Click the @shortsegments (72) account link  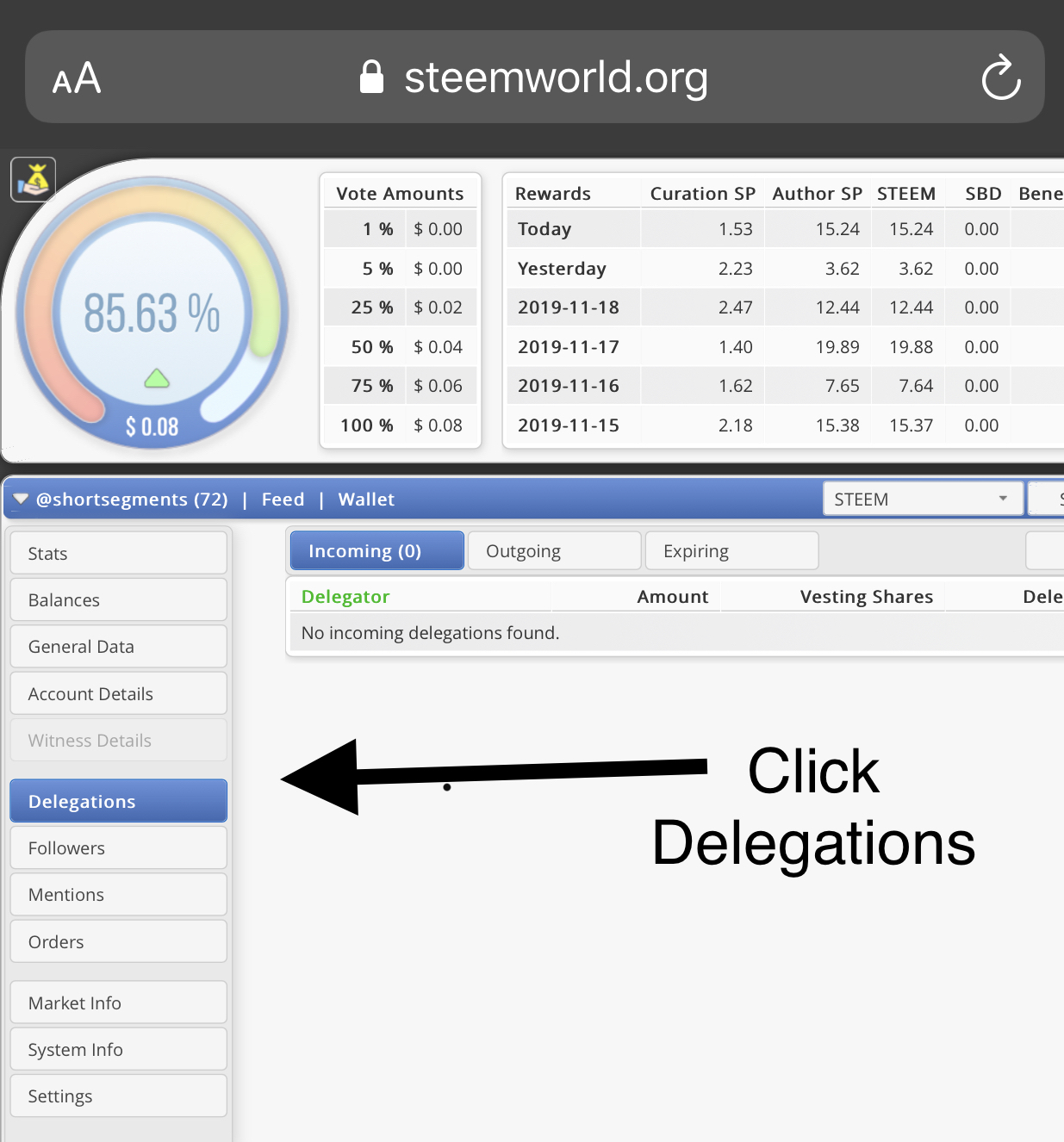pyautogui.click(x=132, y=500)
